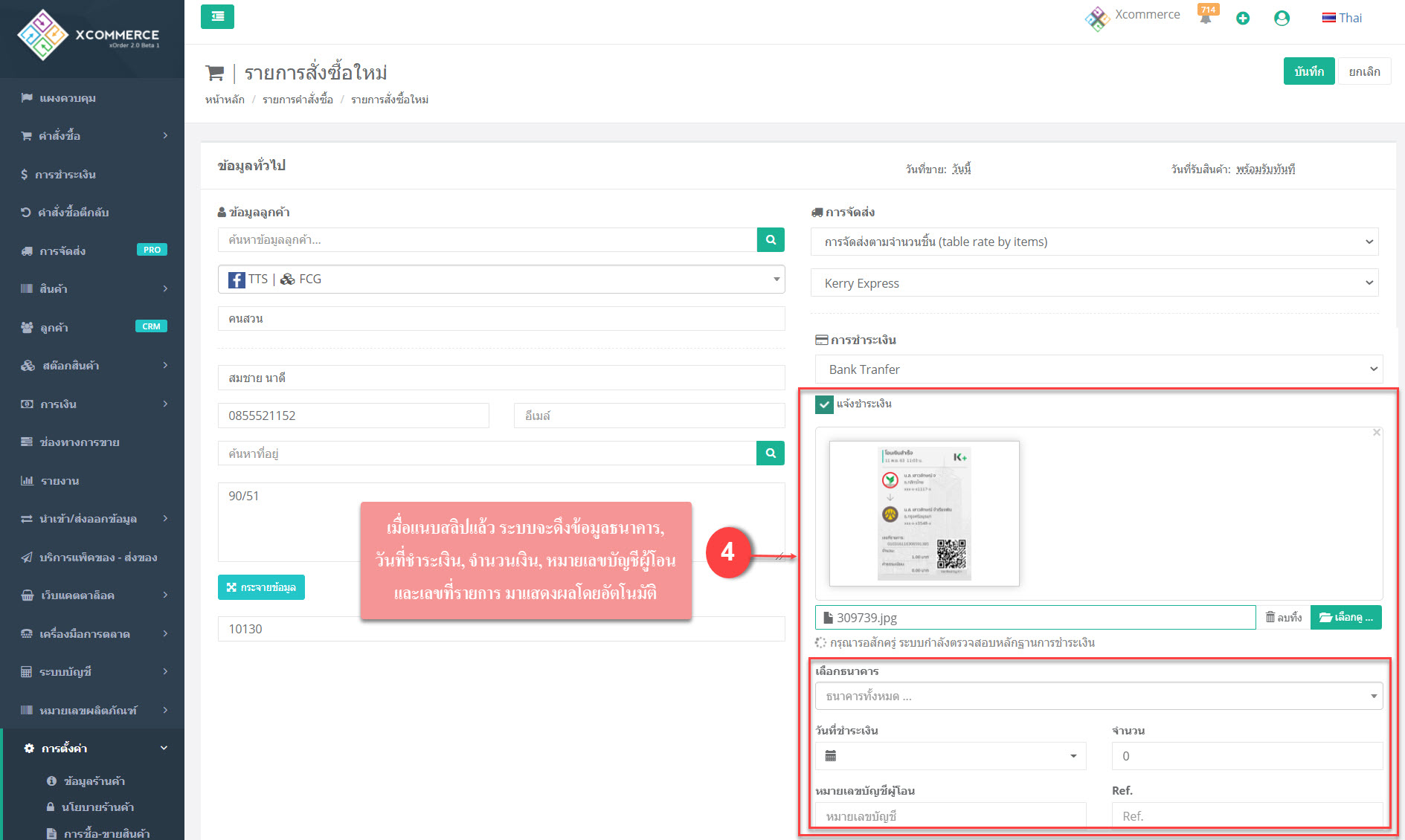The width and height of the screenshot is (1405, 840).
Task: Change sale date วันนี้ link
Action: [961, 169]
